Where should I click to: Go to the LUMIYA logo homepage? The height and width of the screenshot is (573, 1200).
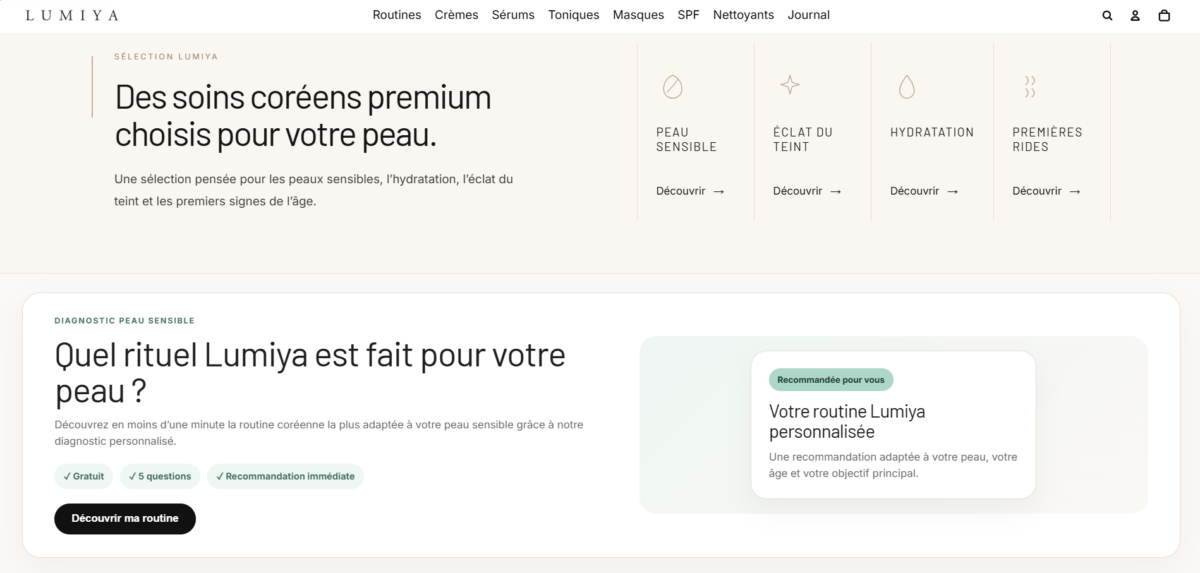[72, 15]
